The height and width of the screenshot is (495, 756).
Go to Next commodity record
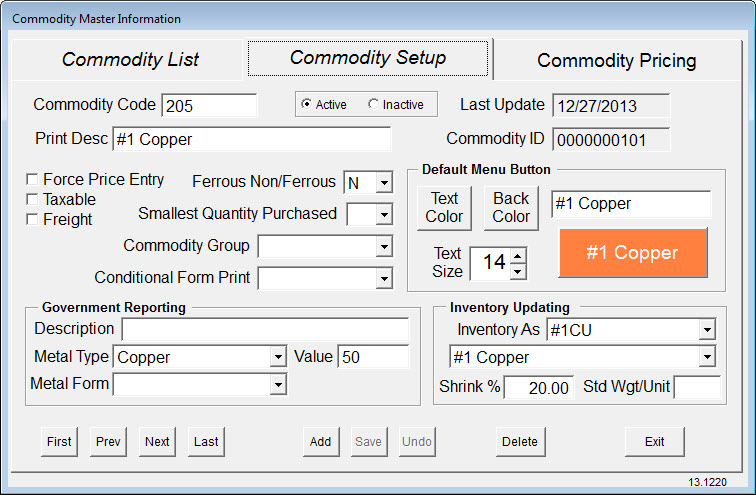(x=157, y=441)
